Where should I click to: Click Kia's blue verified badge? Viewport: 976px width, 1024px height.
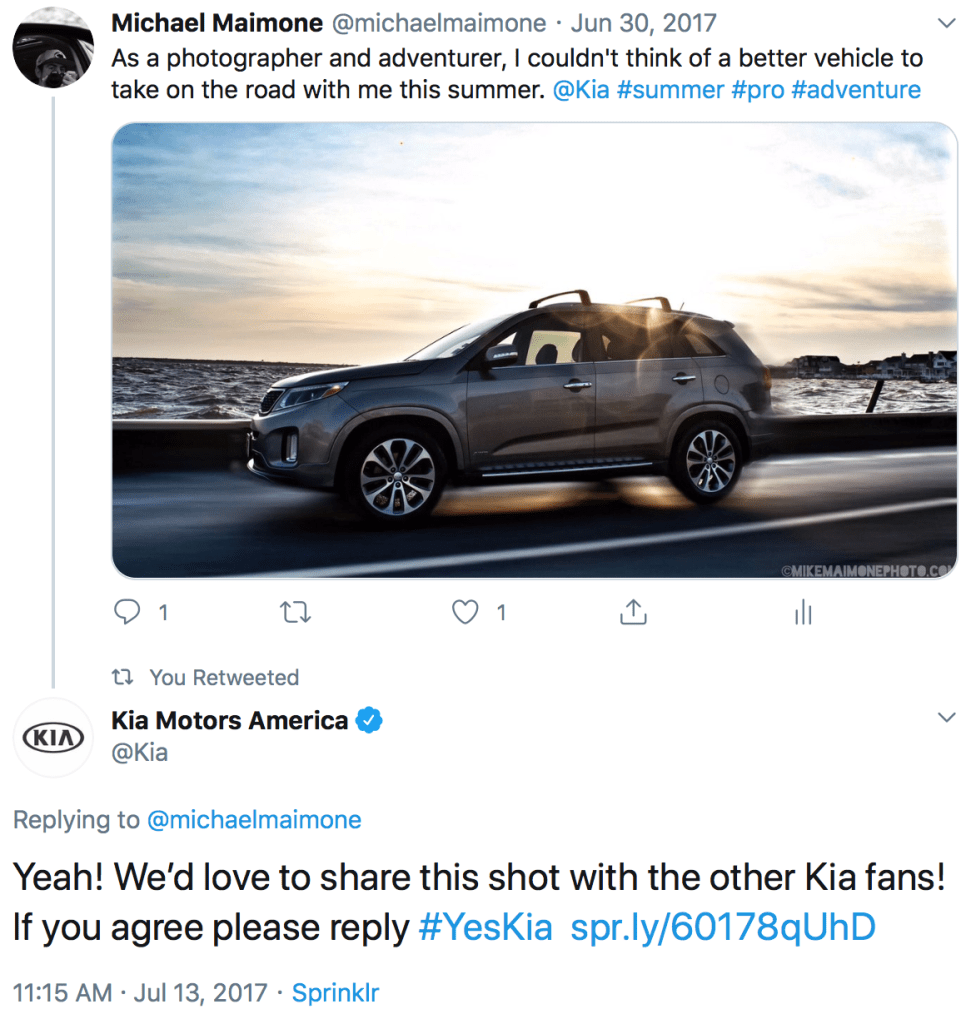click(x=370, y=720)
